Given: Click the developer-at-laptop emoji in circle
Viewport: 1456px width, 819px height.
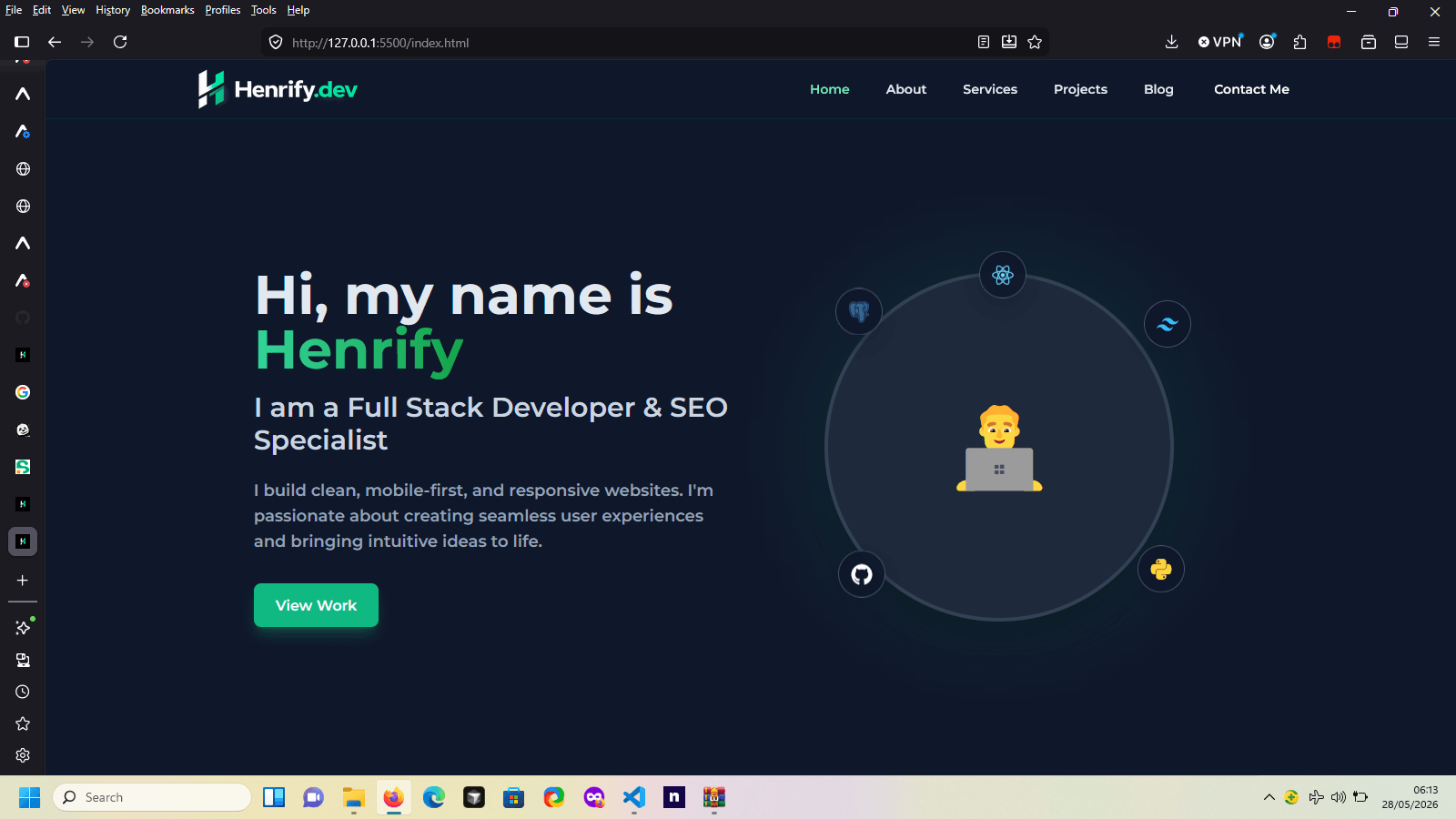Looking at the screenshot, I should (999, 448).
